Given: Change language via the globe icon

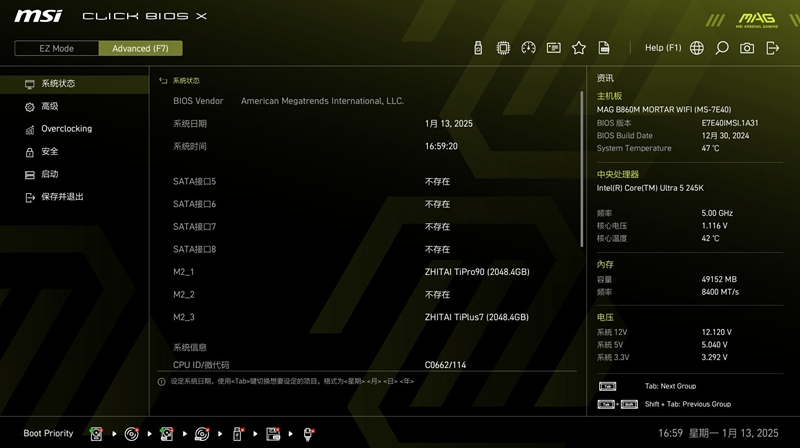Looking at the screenshot, I should 697,48.
